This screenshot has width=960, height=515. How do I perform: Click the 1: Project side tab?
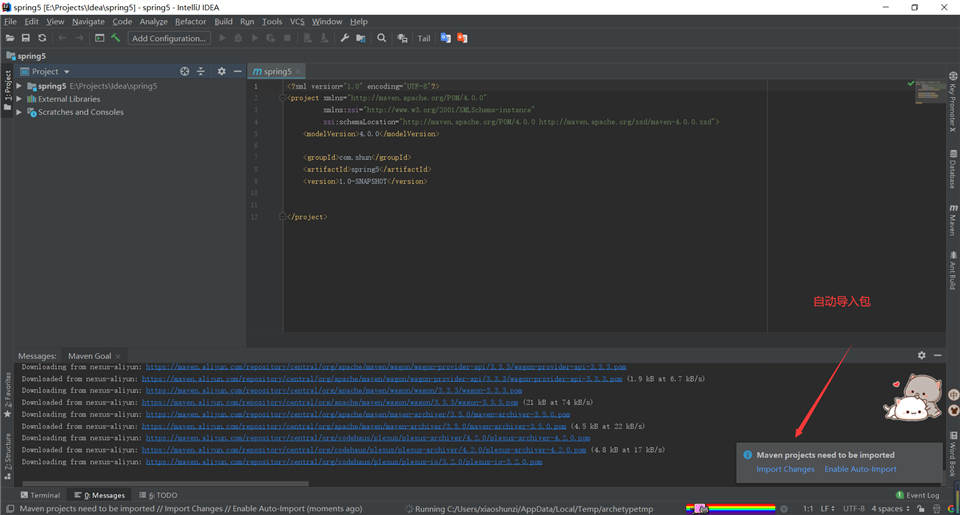[x=7, y=90]
